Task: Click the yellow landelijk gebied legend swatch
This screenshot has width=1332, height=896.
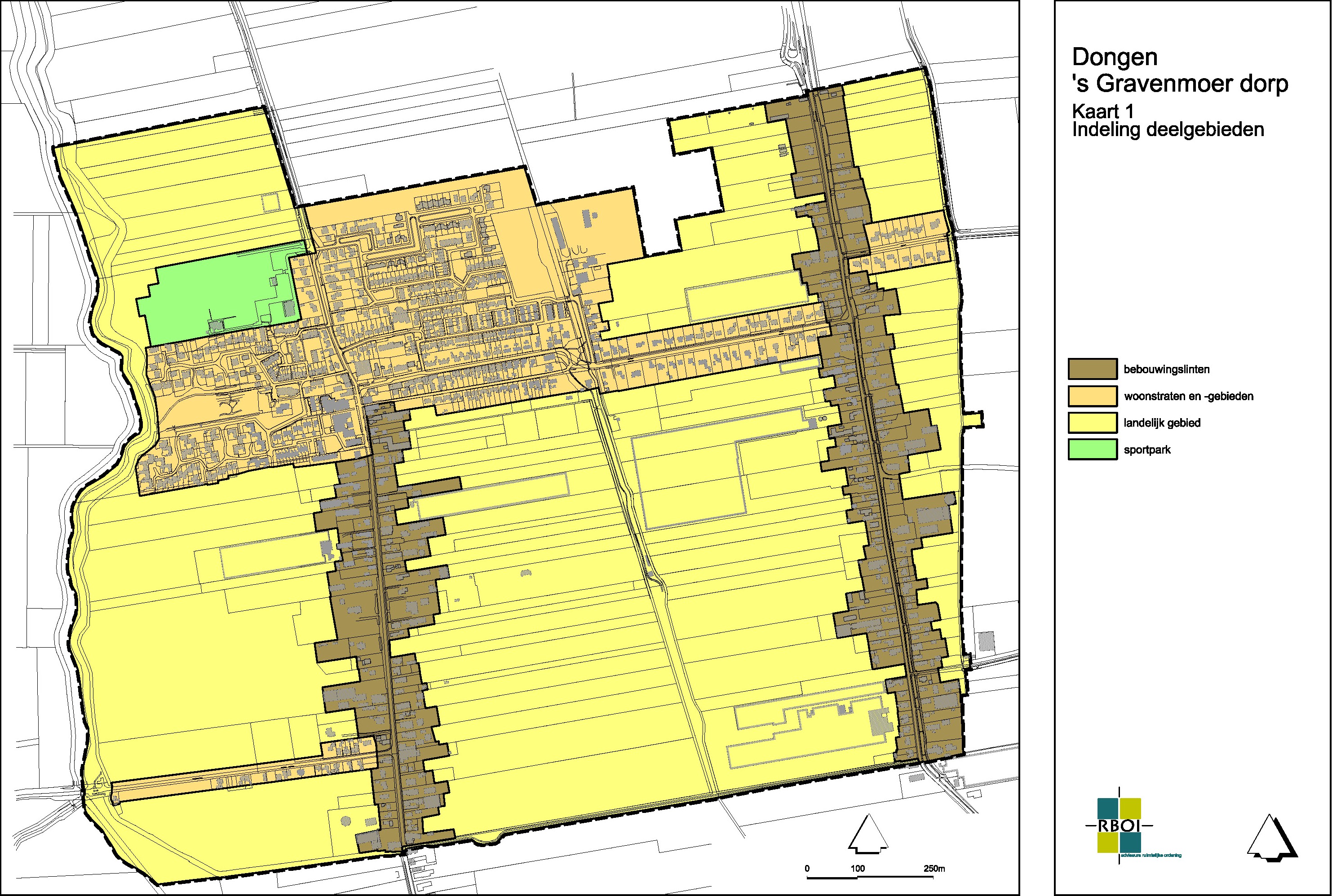Action: pyautogui.click(x=1092, y=423)
